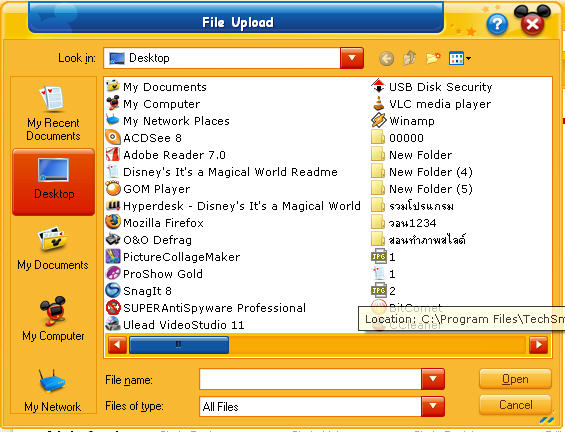Select the SnagIt 8 shortcut

click(x=139, y=291)
